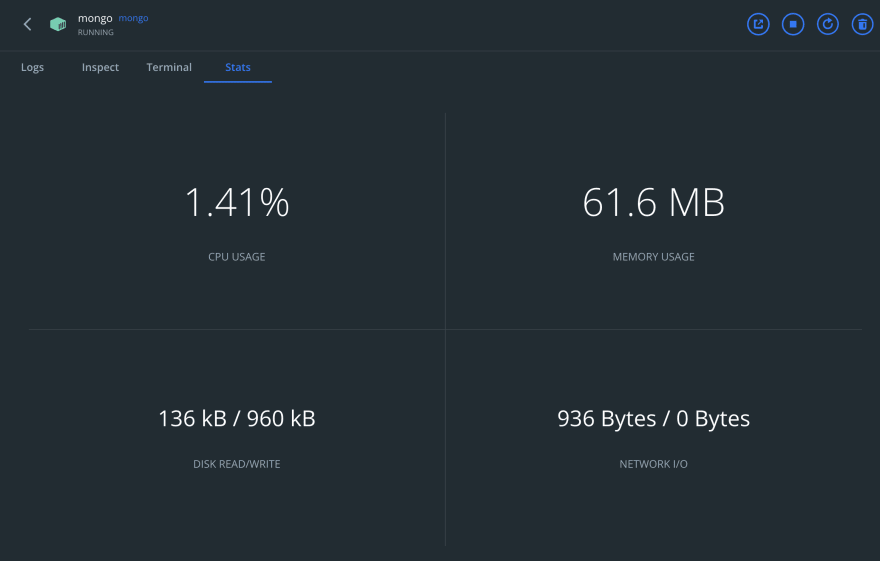Click the teal mongo container icon
This screenshot has width=880, height=561.
58,24
